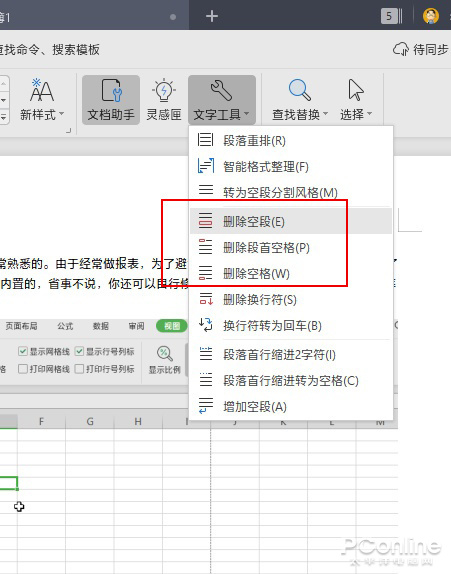Image resolution: width=451 pixels, height=574 pixels.
Task: Toggle 显示行号列标 checkbox
Action: (79, 351)
